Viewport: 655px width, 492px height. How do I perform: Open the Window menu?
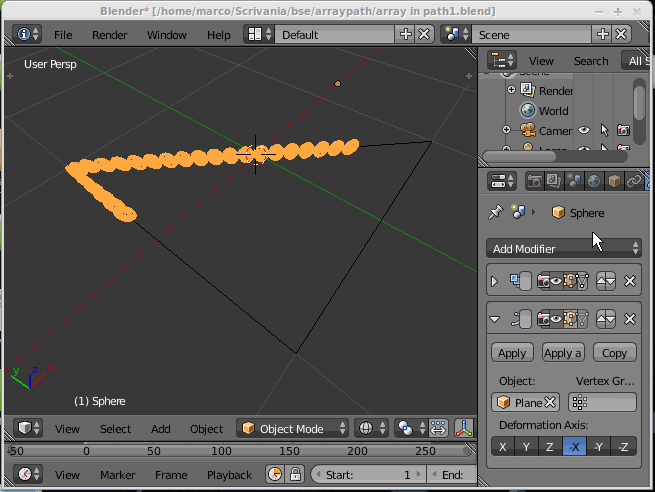(x=167, y=35)
